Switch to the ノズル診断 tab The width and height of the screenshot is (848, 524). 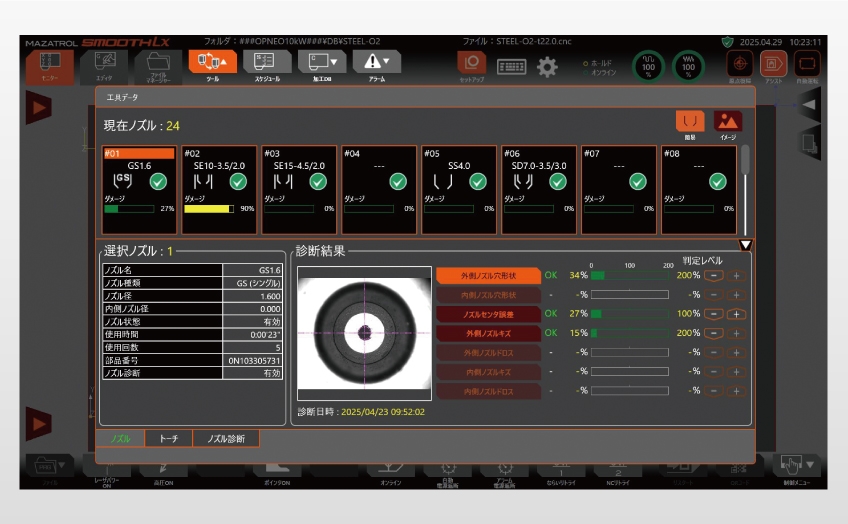click(x=225, y=438)
